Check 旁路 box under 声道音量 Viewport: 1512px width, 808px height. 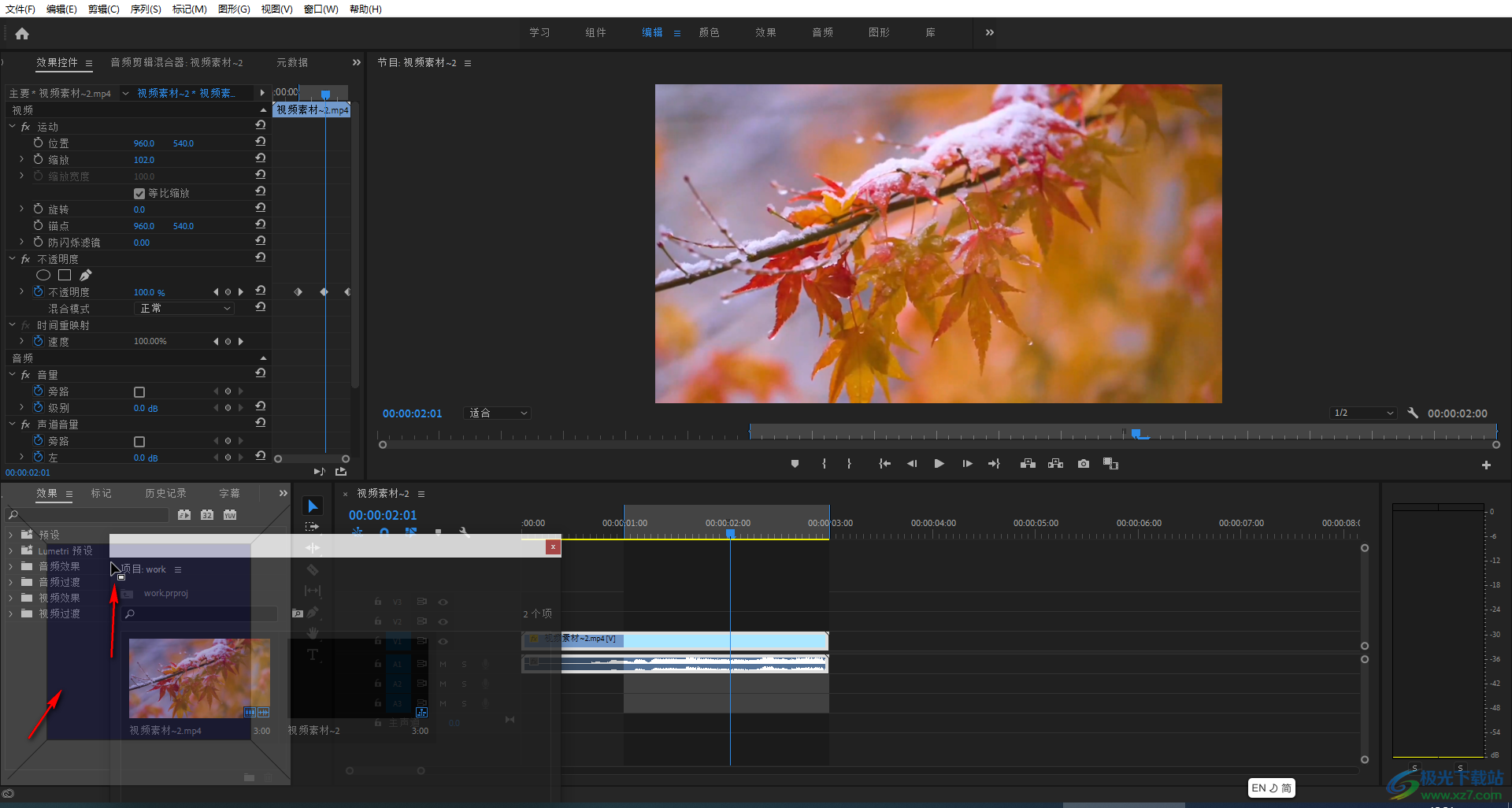(x=139, y=441)
